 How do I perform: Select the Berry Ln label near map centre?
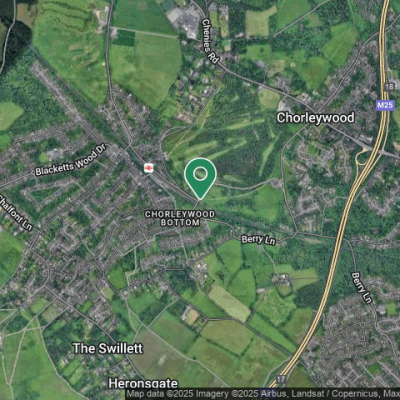pyautogui.click(x=258, y=240)
